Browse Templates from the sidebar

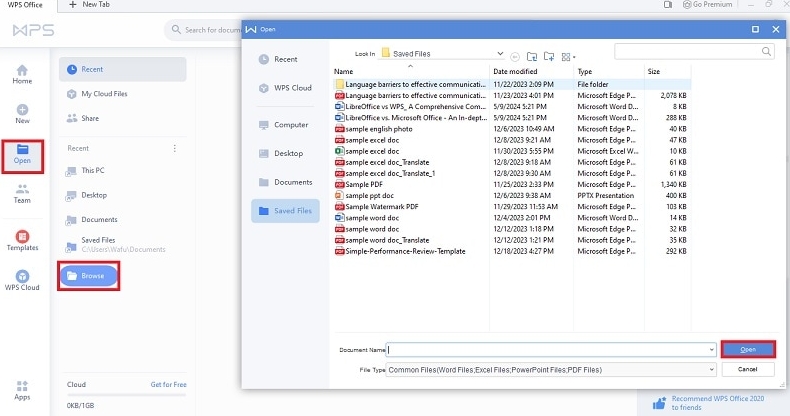(x=22, y=241)
